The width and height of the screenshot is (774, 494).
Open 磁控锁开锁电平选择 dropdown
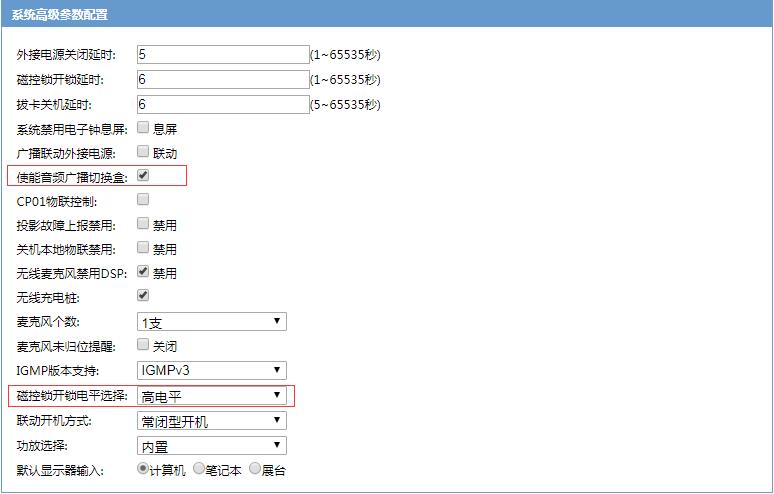[x=211, y=396]
